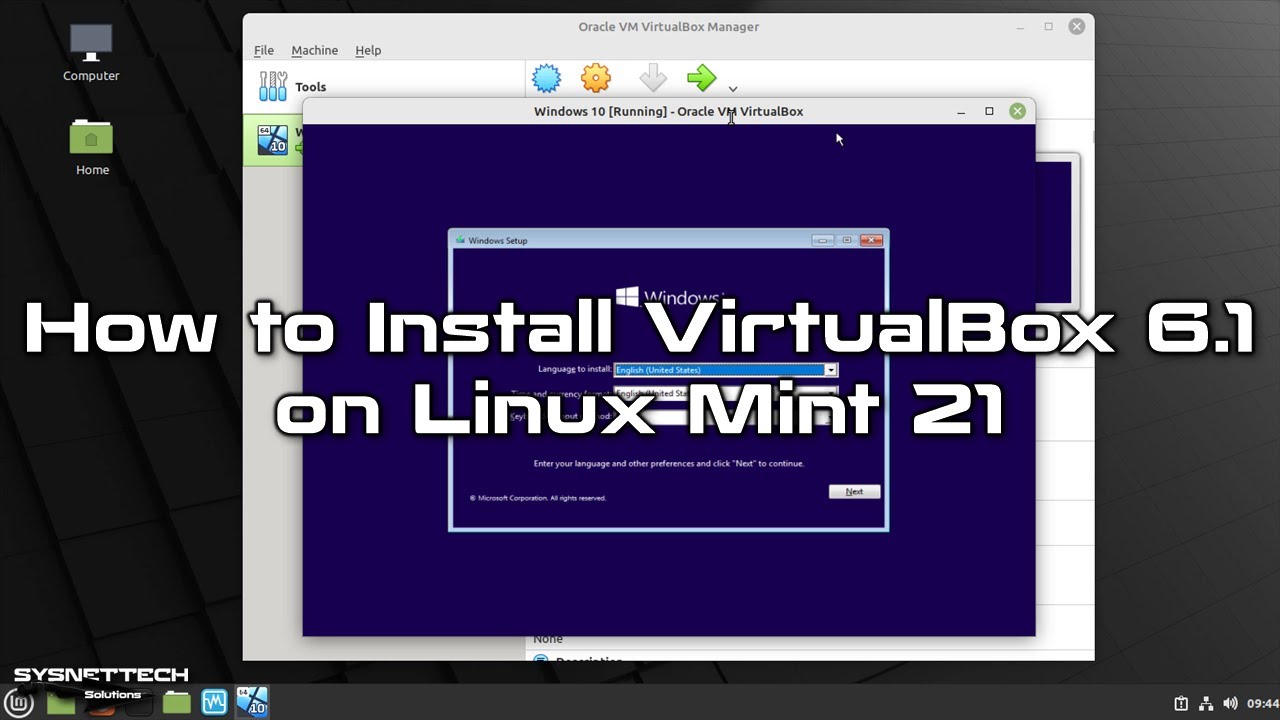
Task: Click the 09:44 clock in the panel
Action: tap(1263, 703)
